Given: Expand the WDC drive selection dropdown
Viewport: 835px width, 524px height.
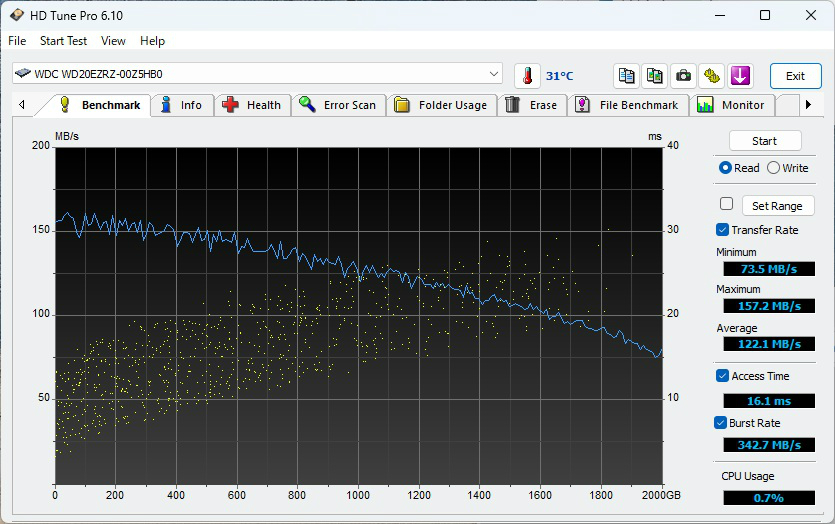Looking at the screenshot, I should 494,74.
